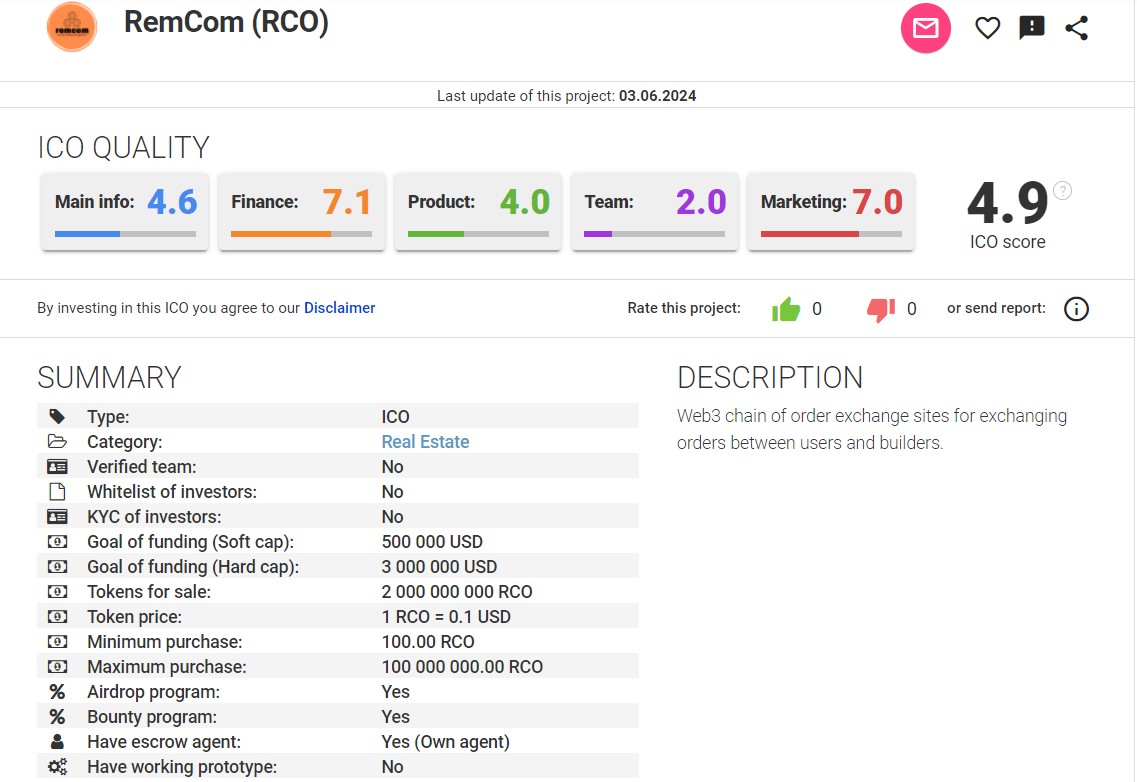Click the SUMMARY heading
Image resolution: width=1137 pixels, height=782 pixels.
(109, 378)
